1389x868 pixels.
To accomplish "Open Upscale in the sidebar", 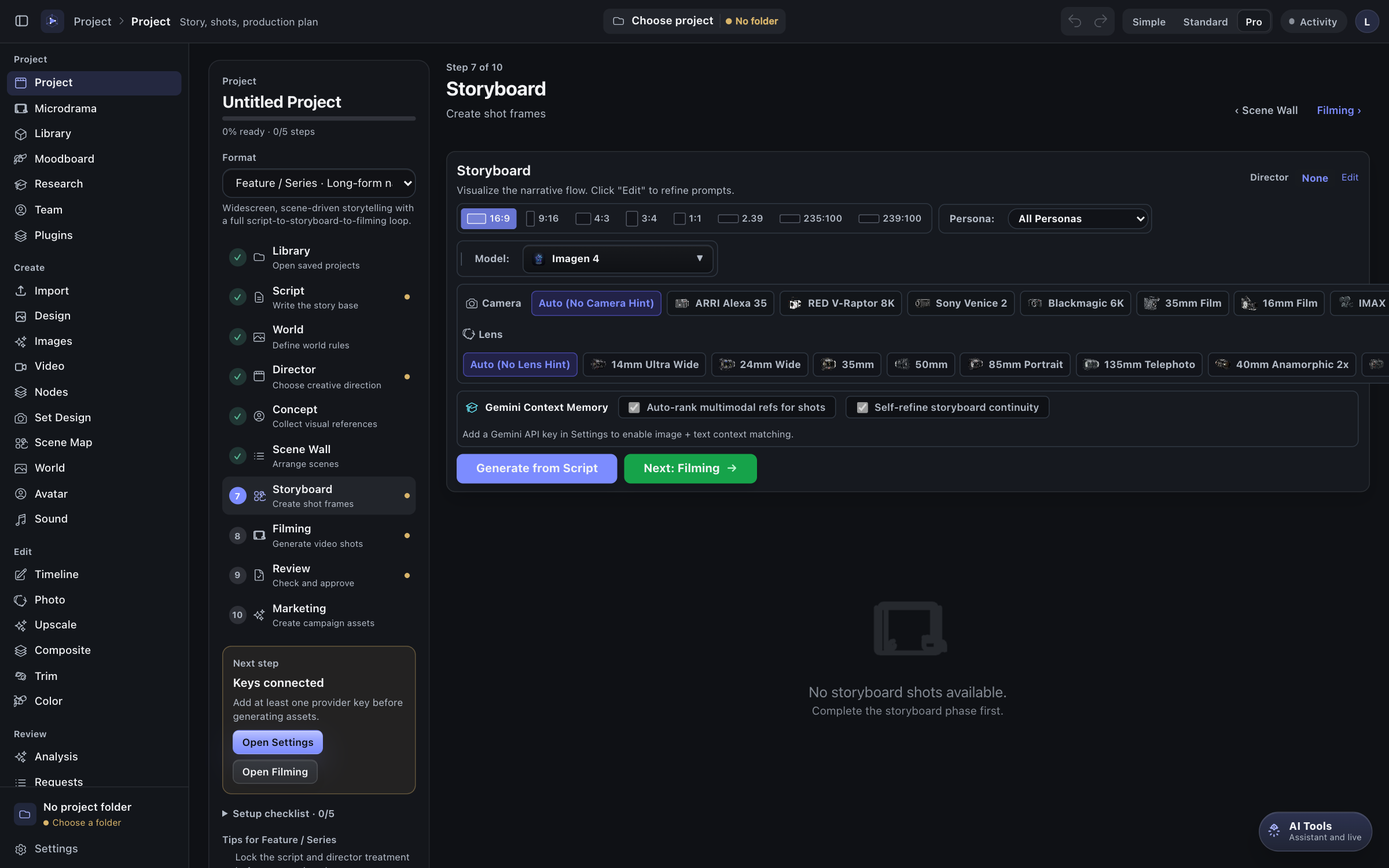I will 94,624.
